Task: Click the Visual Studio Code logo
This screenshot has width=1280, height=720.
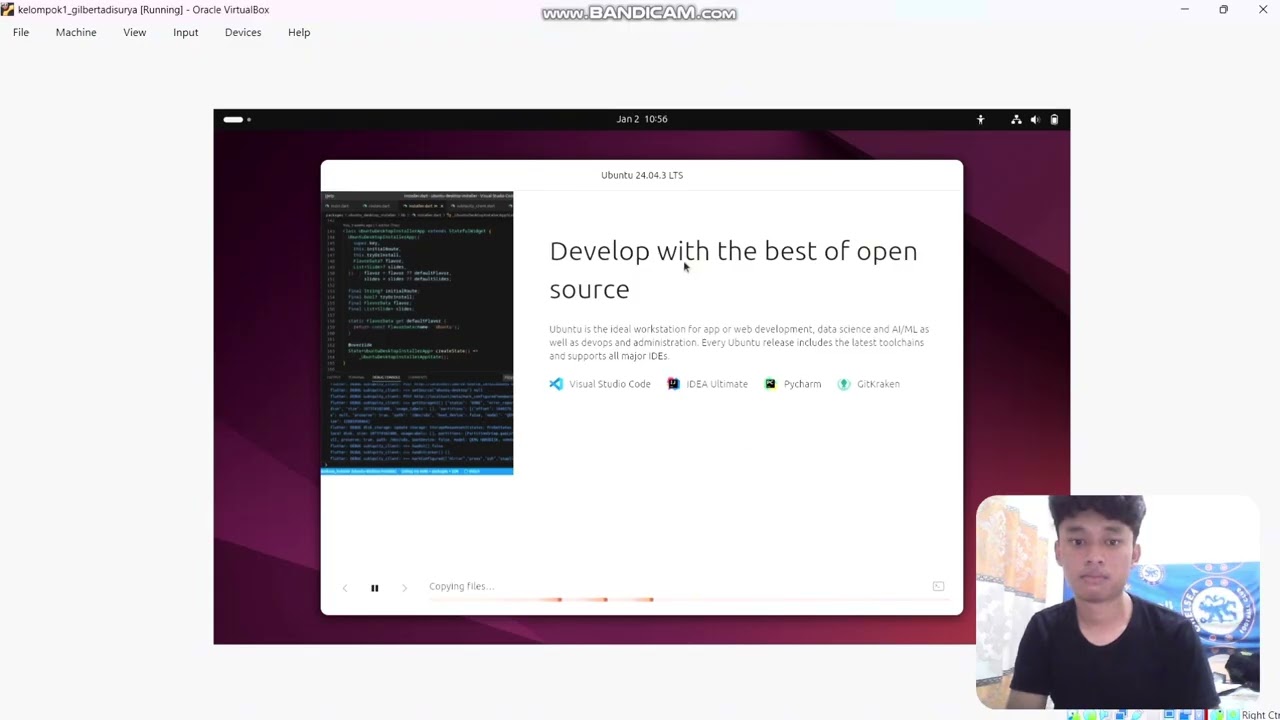Action: pos(556,384)
